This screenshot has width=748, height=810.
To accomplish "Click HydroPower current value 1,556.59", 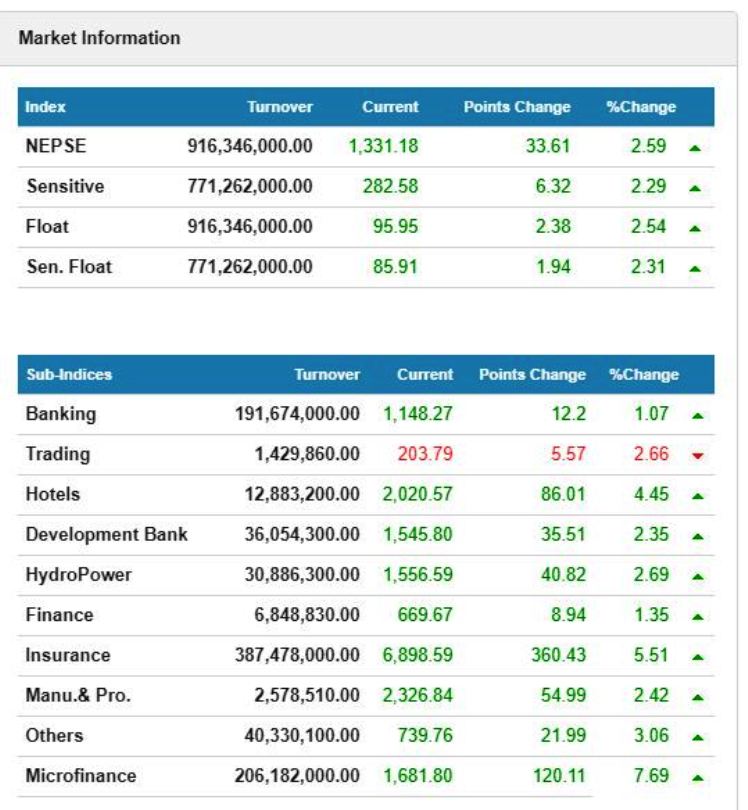I will (418, 575).
